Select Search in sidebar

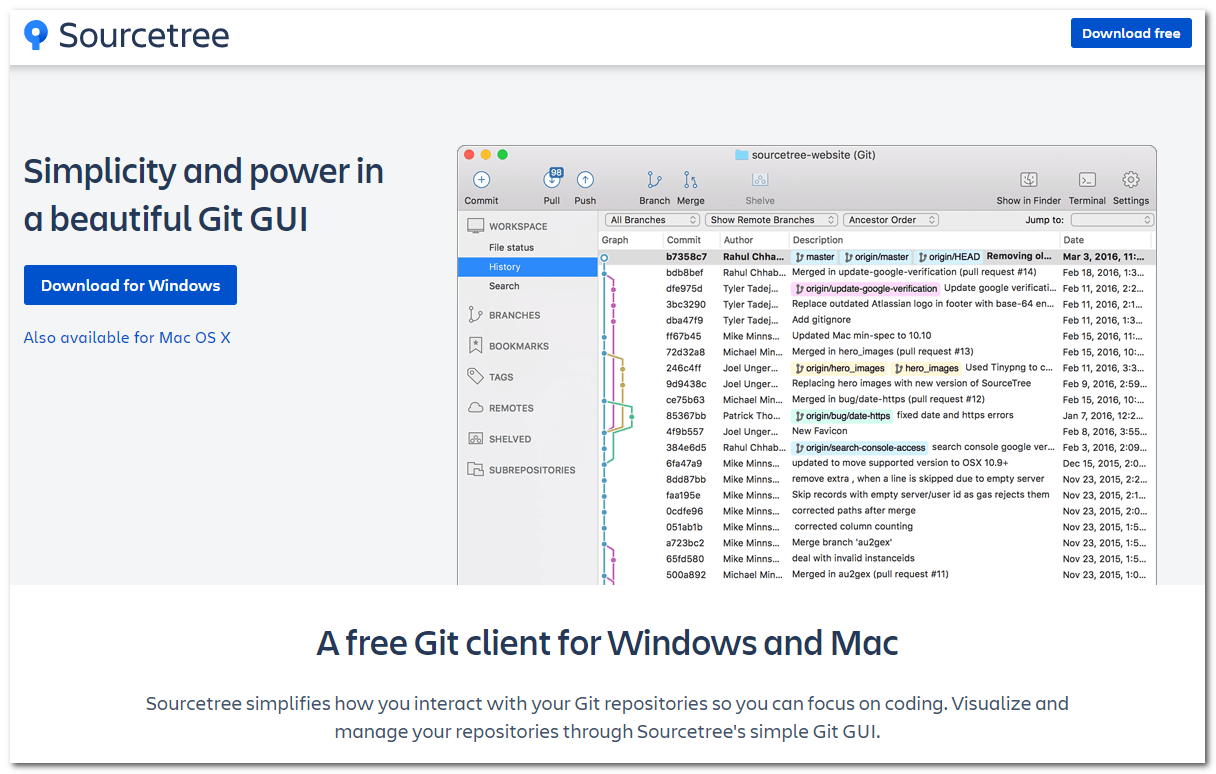[504, 286]
